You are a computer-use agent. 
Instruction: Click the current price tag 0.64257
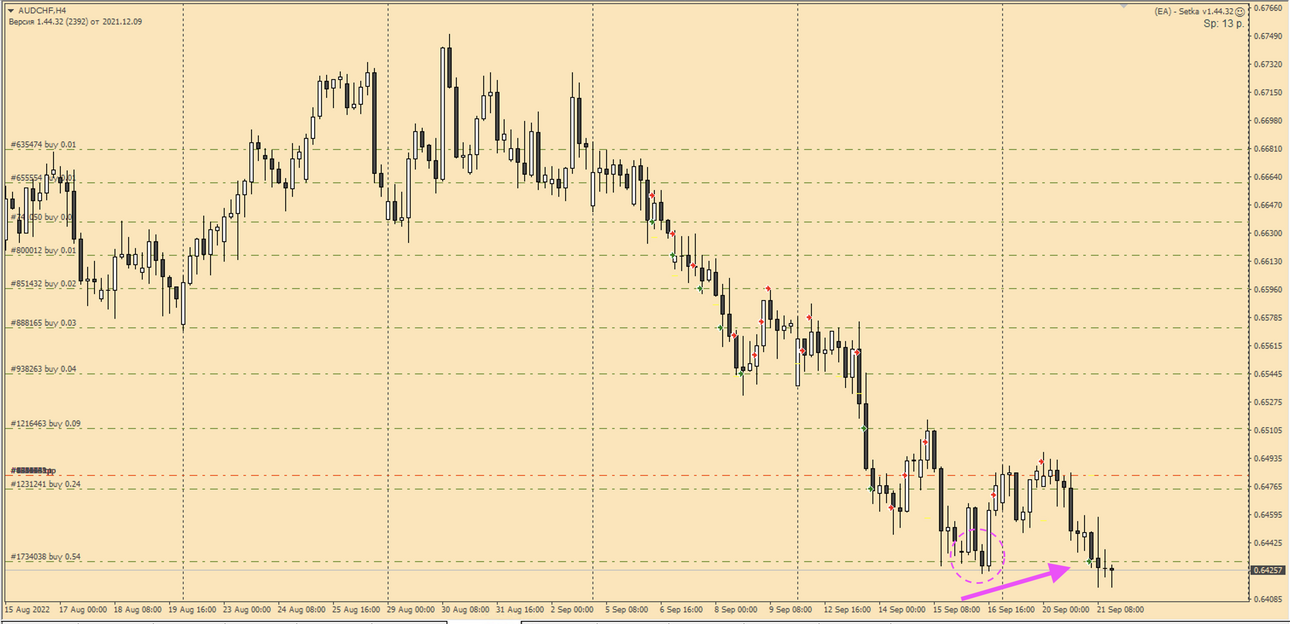1268,570
